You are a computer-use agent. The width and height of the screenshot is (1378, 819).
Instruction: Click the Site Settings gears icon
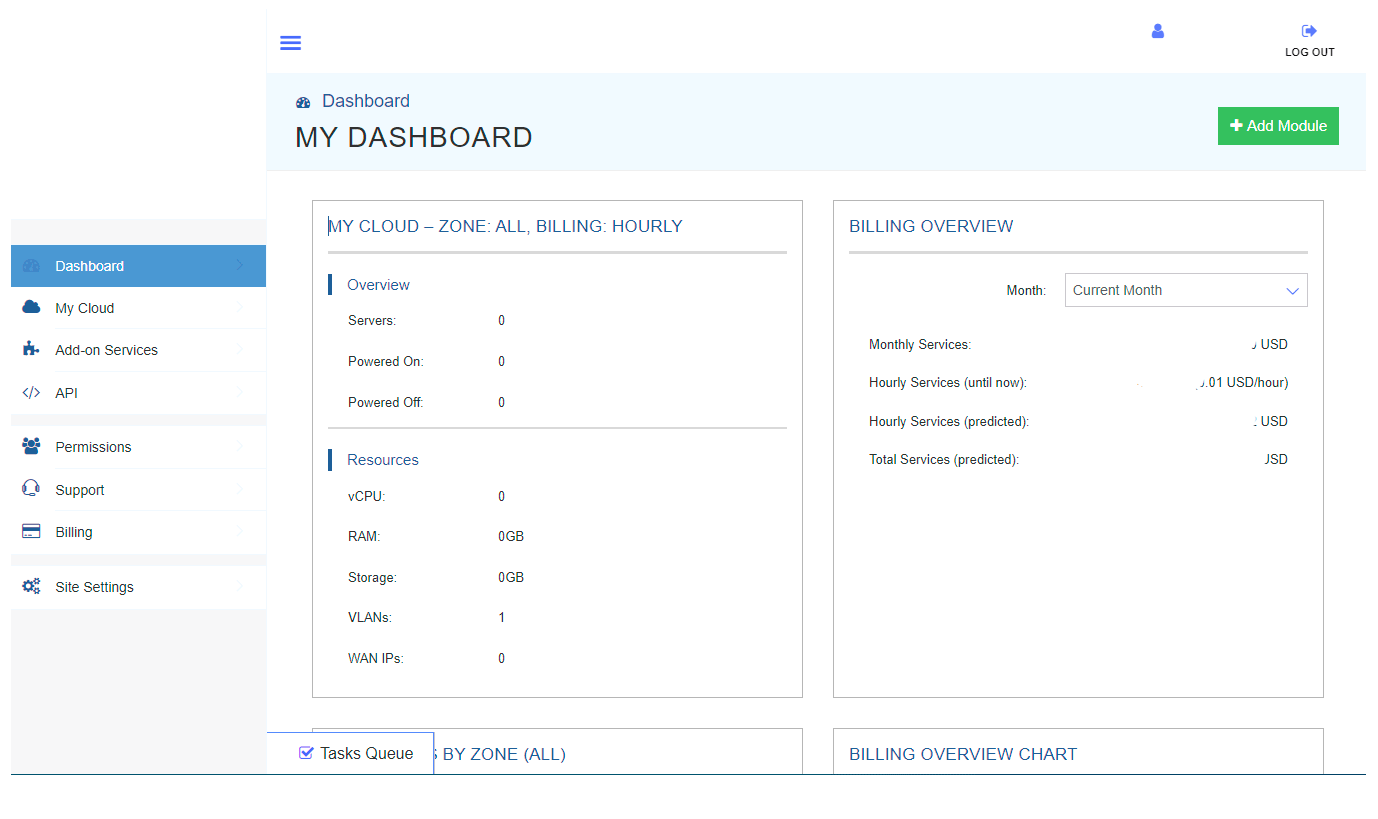tap(31, 586)
